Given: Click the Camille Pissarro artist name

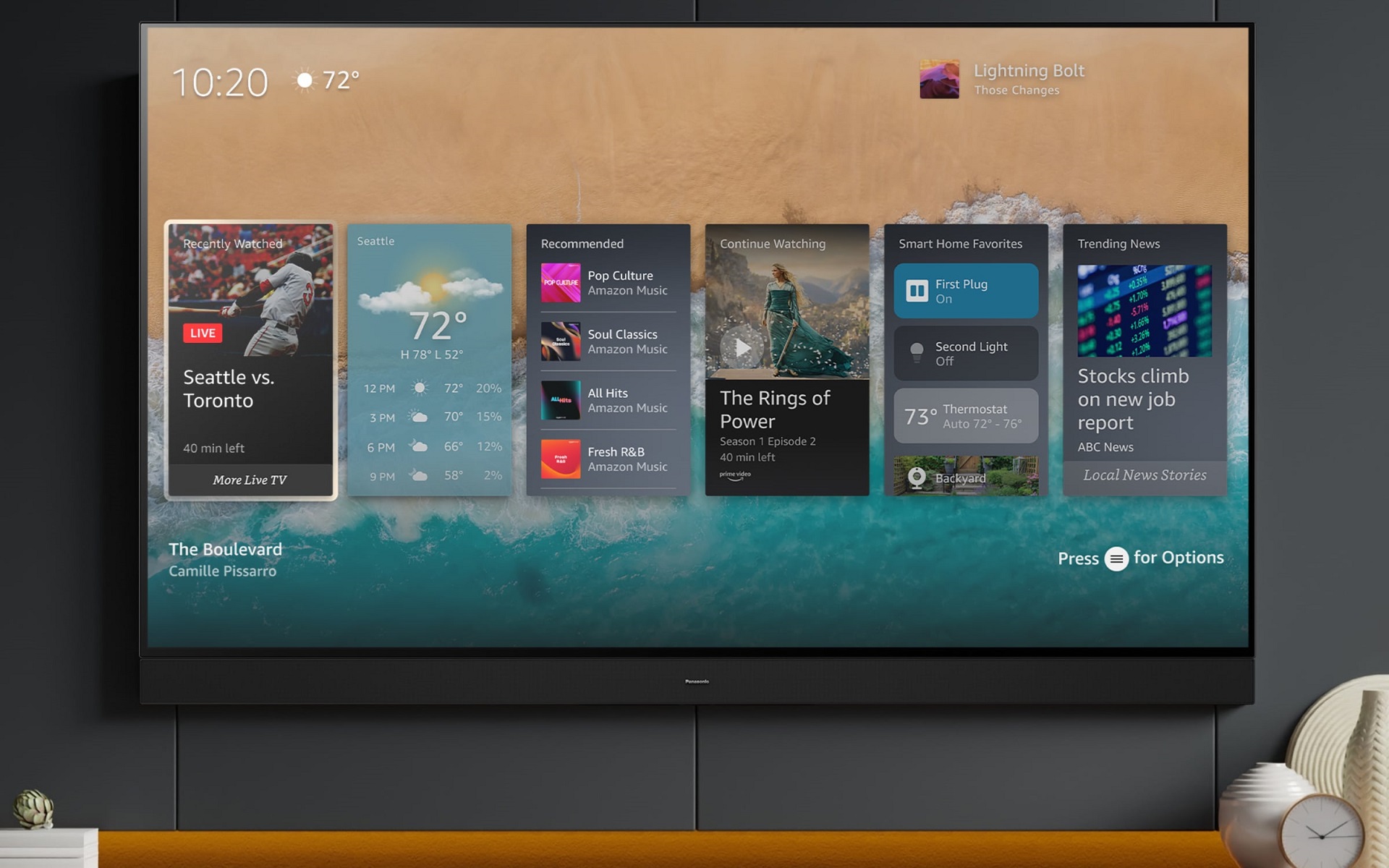Looking at the screenshot, I should 222,571.
